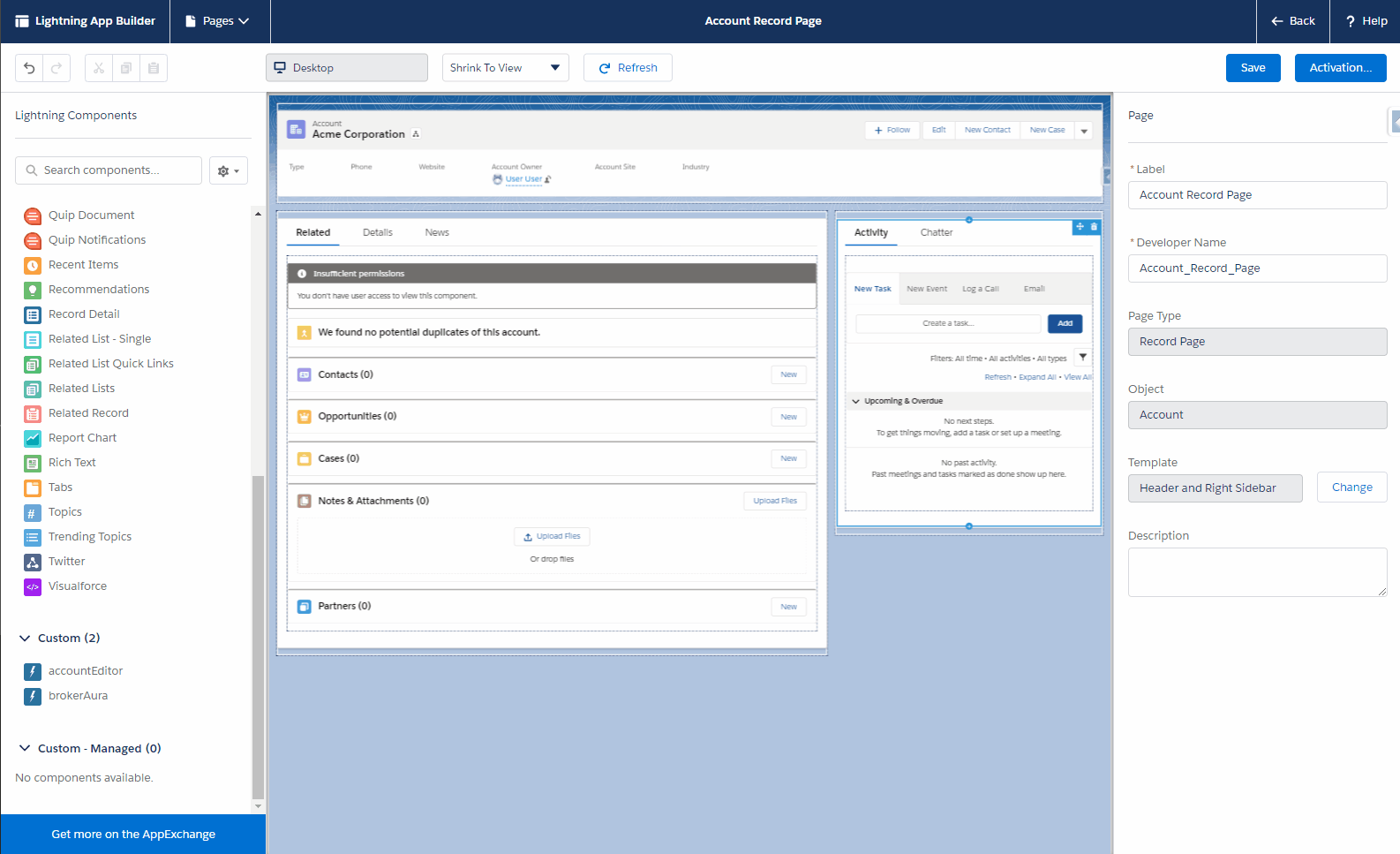Click the Copy icon in toolbar
The width and height of the screenshot is (1400, 854).
click(126, 68)
